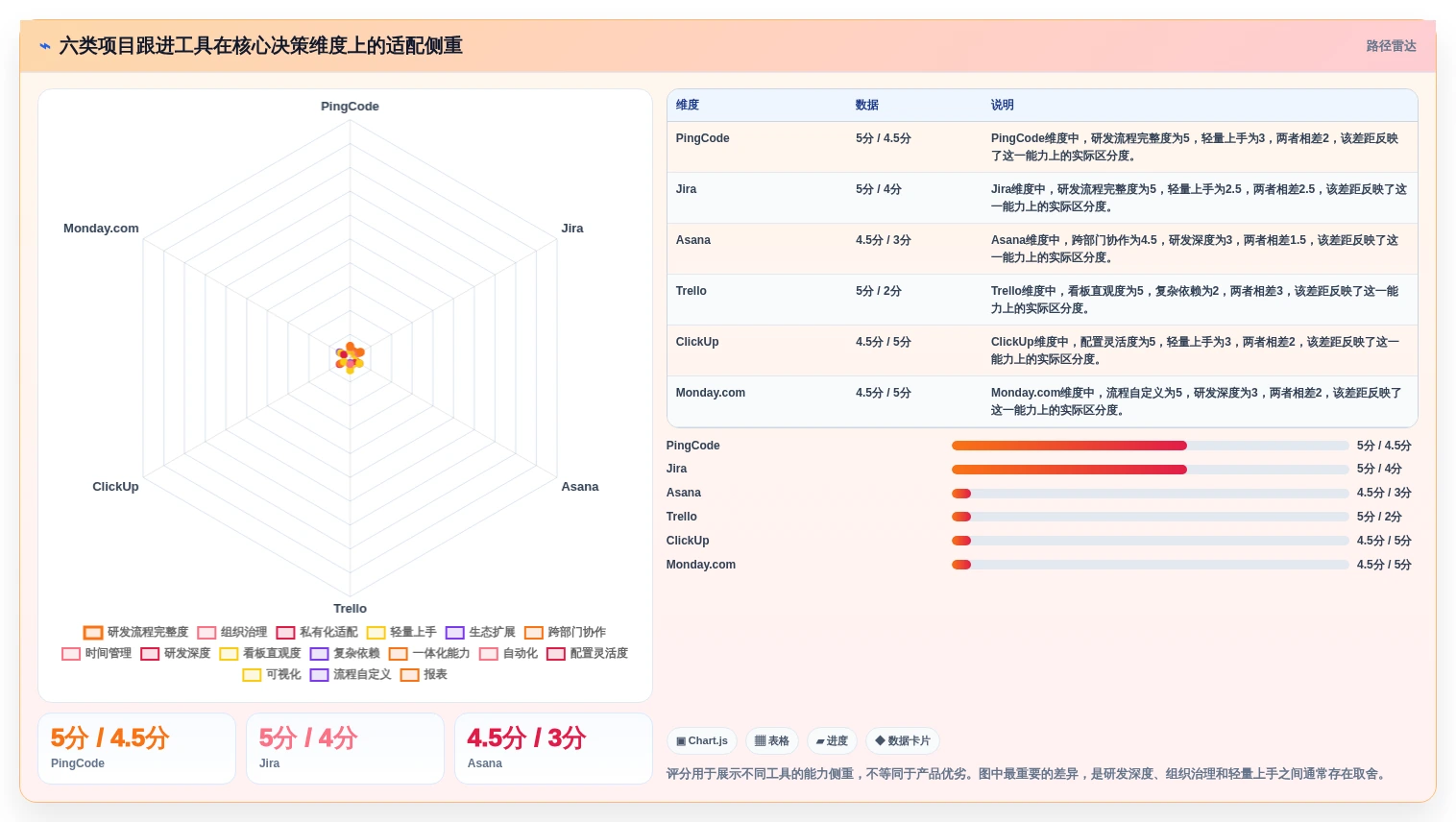Click the data point cluster at radar center
This screenshot has height=822, width=1456.
(x=350, y=357)
